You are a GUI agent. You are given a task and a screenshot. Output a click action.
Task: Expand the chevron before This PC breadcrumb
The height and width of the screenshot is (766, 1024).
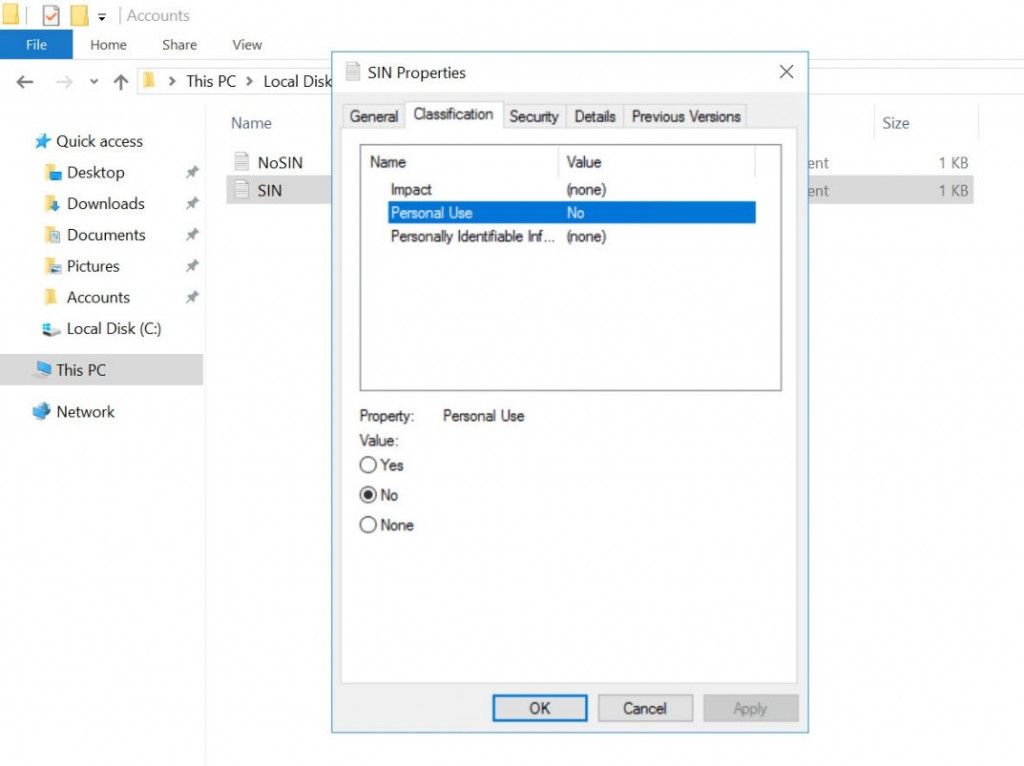(x=172, y=81)
